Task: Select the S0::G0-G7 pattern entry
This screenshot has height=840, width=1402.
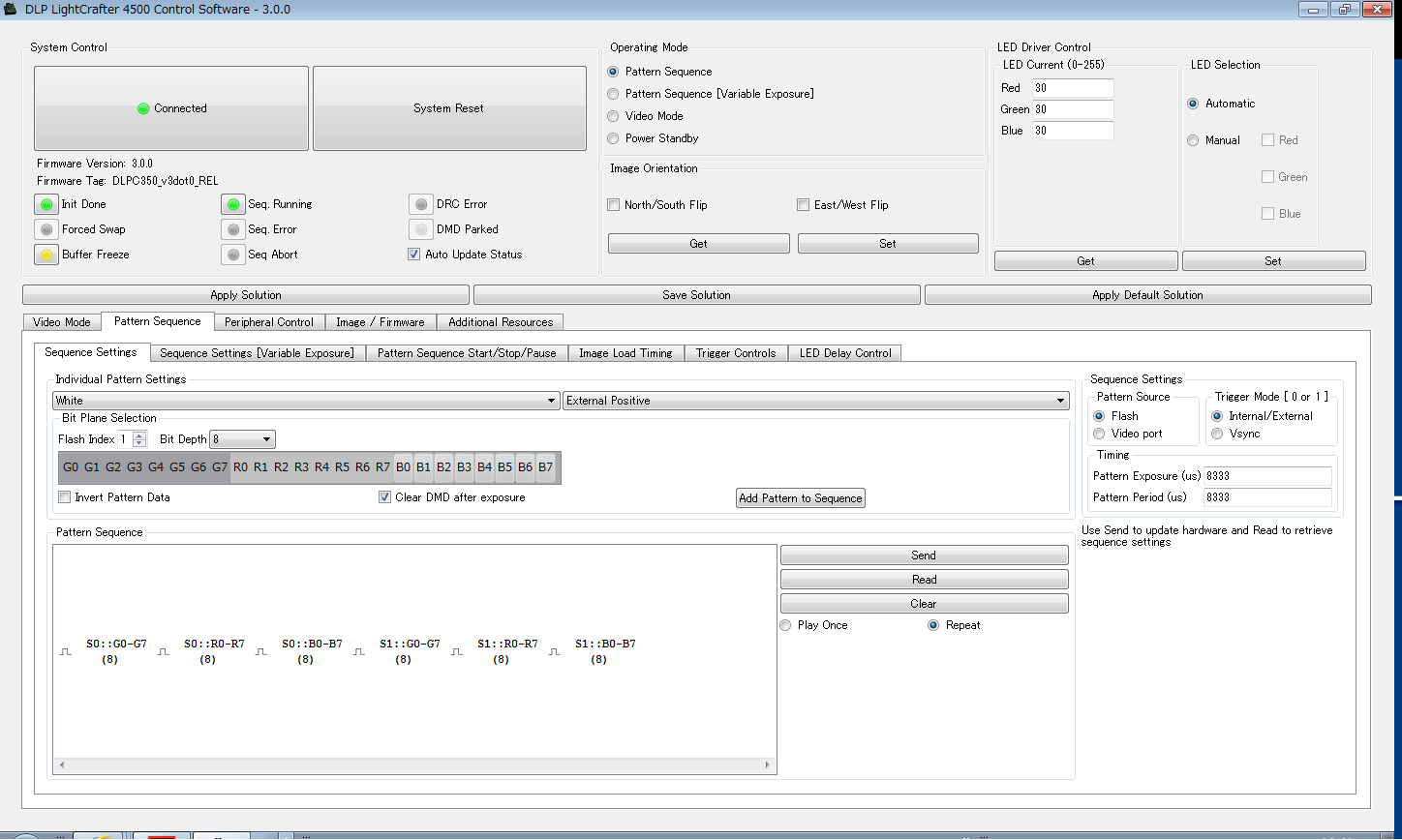Action: [116, 651]
